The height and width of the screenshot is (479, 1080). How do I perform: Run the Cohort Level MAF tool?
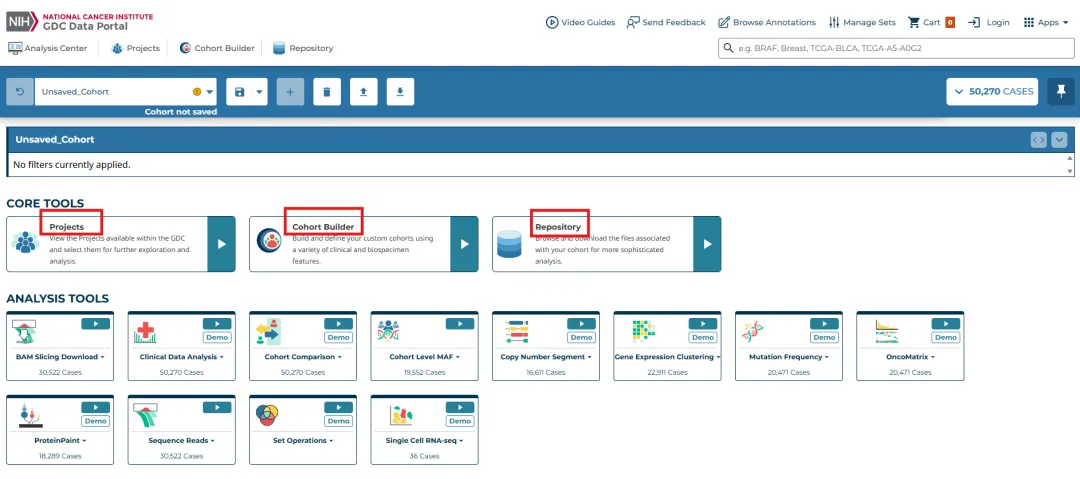pos(460,323)
